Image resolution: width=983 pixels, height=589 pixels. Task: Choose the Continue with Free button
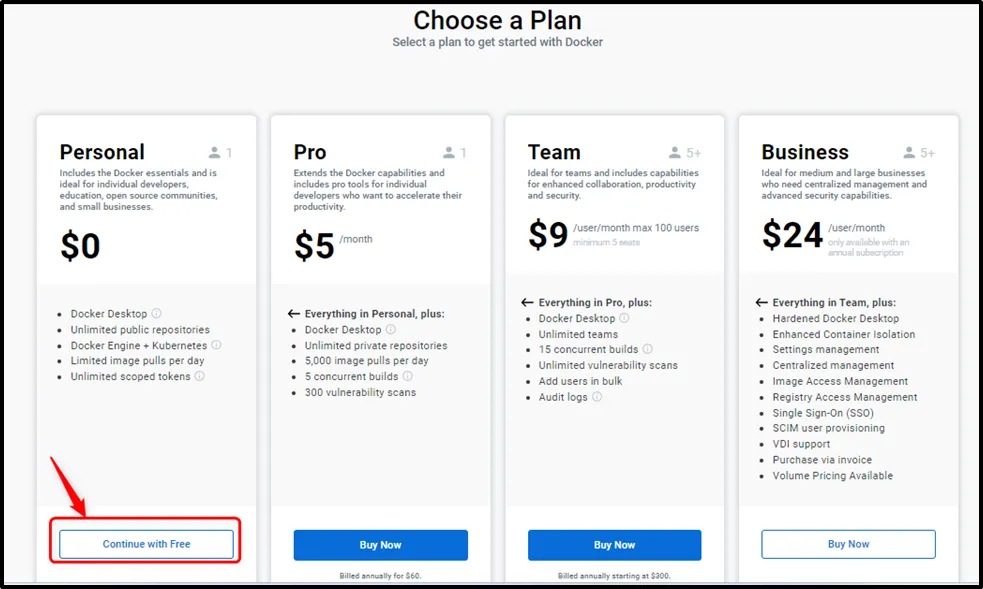146,544
